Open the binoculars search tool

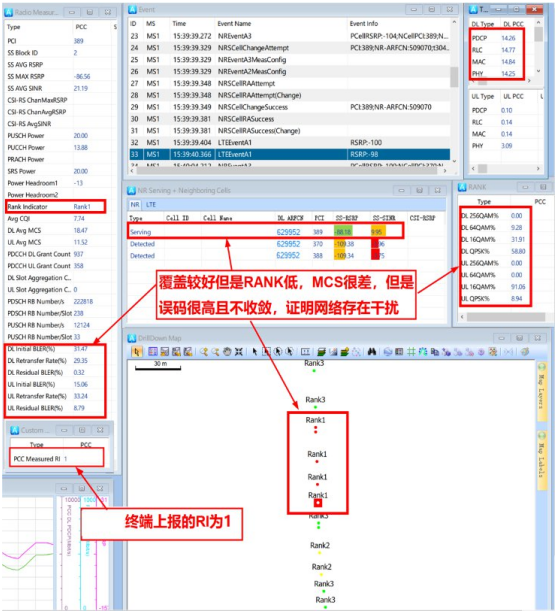(x=372, y=352)
